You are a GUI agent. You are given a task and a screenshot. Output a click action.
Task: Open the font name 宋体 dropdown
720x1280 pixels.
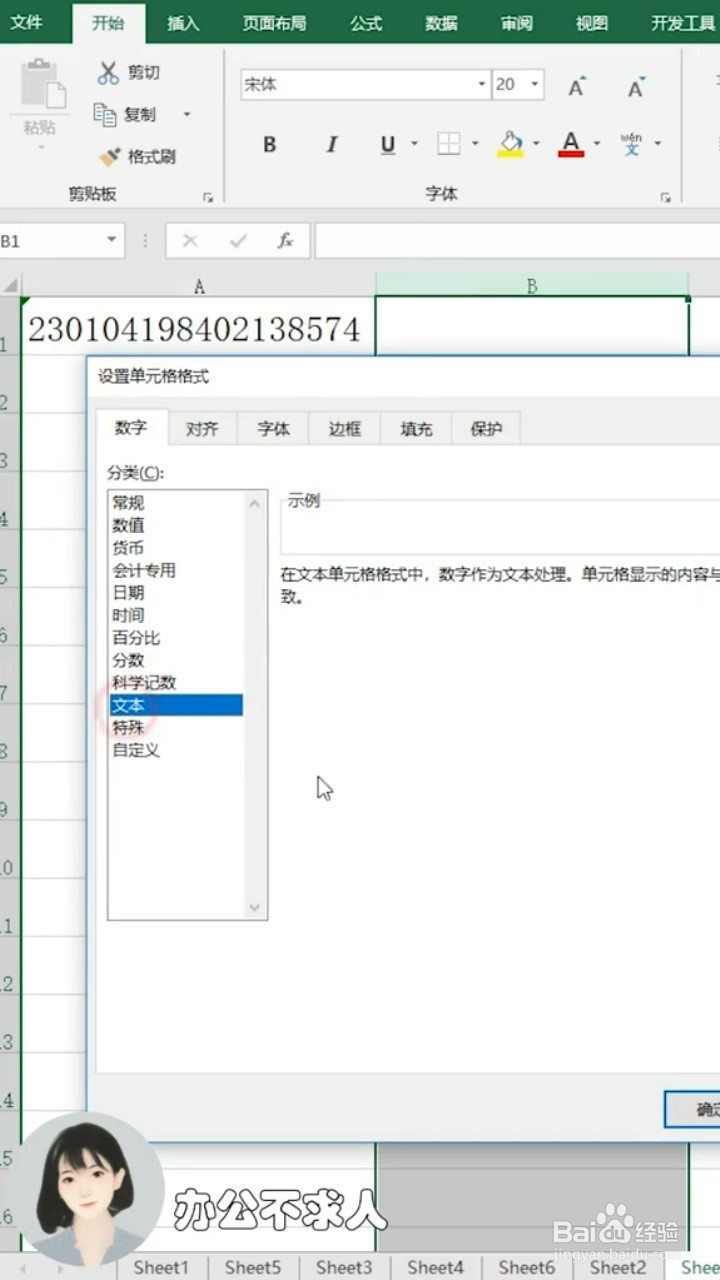click(x=482, y=85)
